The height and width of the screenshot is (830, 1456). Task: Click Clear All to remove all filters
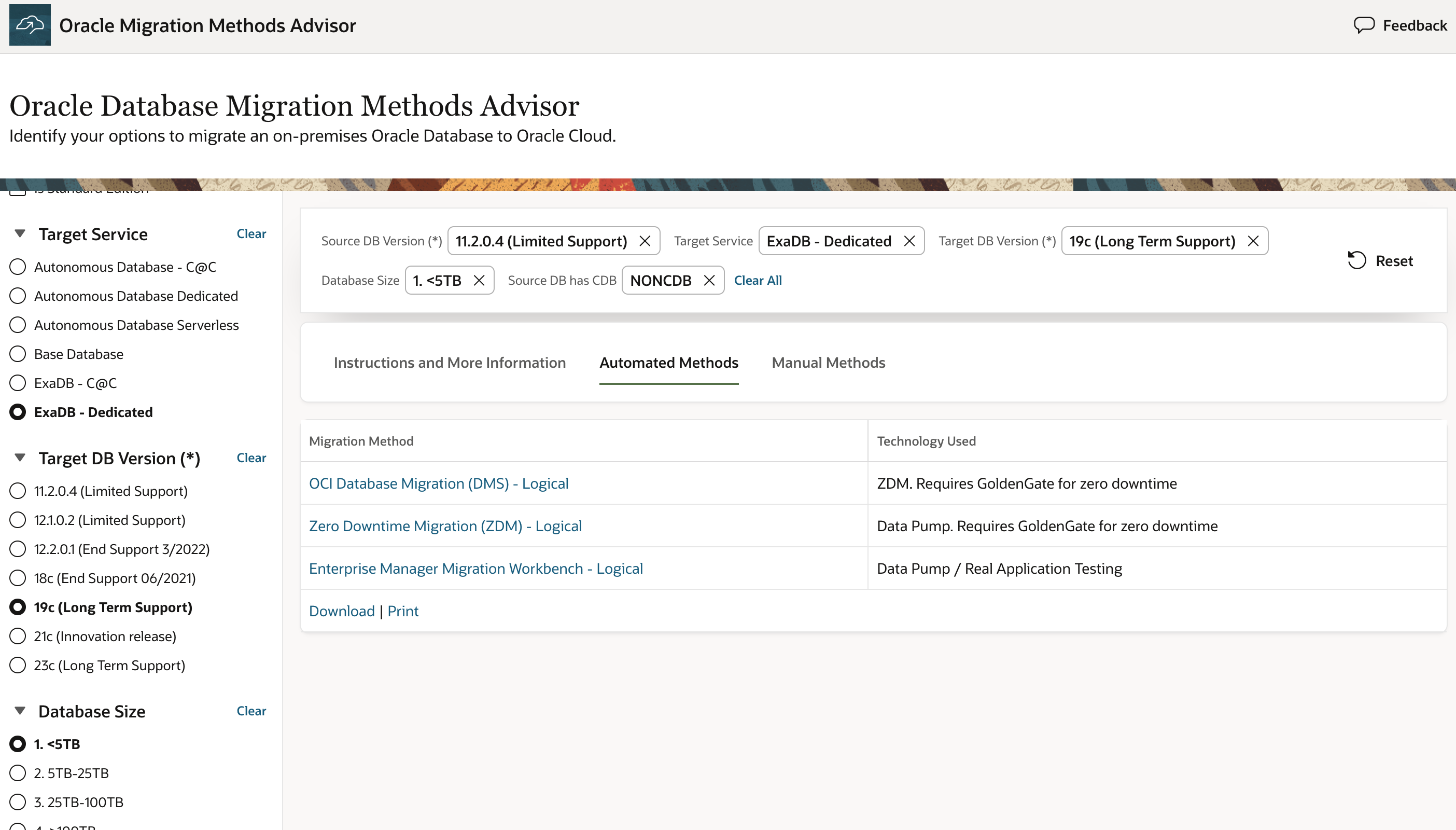[758, 280]
